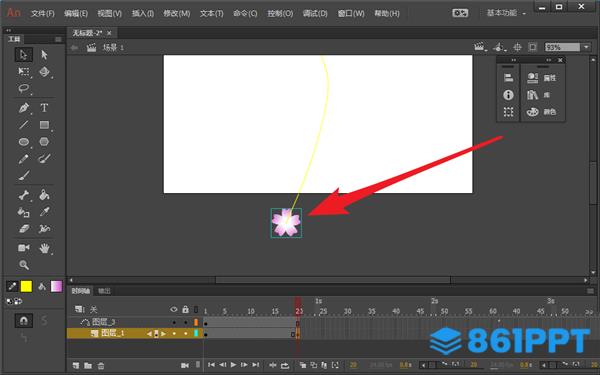Select the Hand tool
Screen dimensions: 600x375
44,248
